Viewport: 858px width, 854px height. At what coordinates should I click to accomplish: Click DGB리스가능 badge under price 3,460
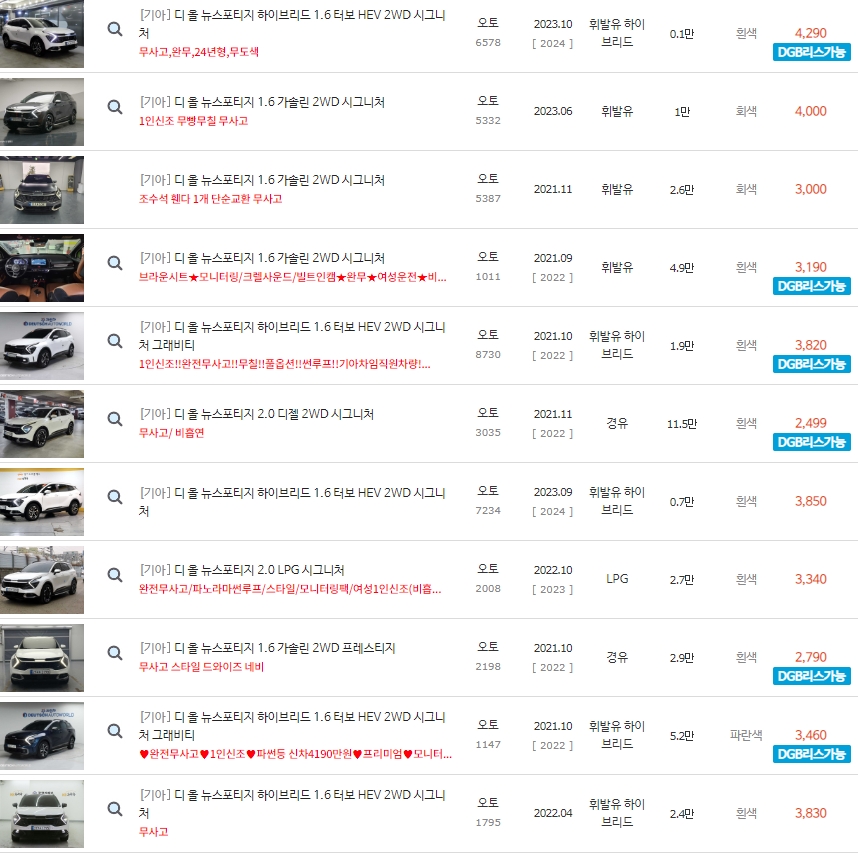[811, 754]
